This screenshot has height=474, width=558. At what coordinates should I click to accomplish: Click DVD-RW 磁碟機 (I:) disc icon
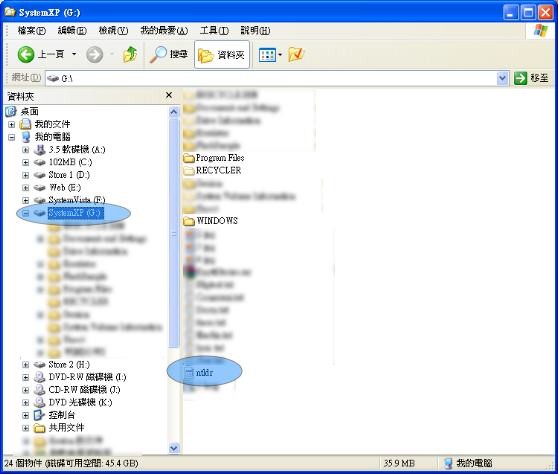[x=40, y=377]
